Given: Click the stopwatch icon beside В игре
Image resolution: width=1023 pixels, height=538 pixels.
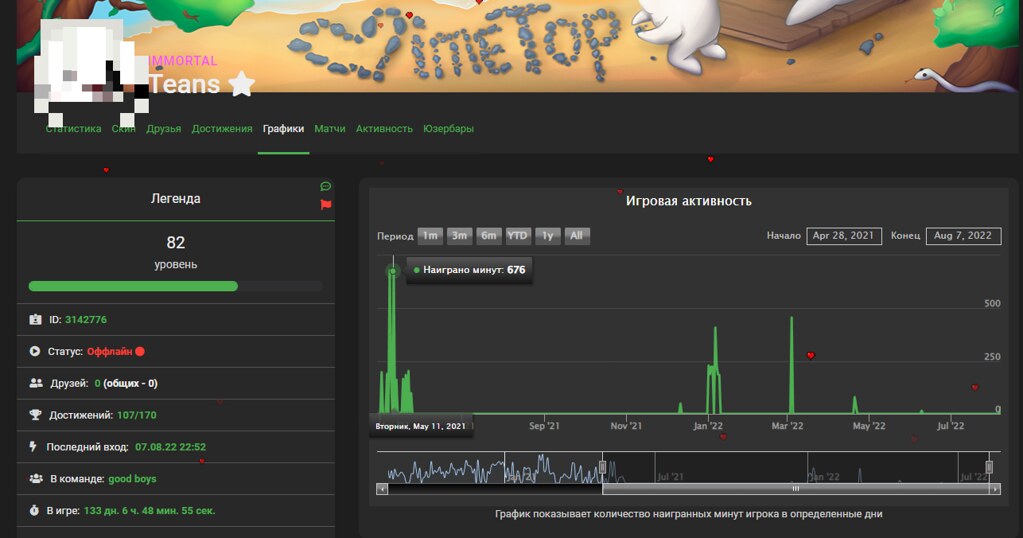Looking at the screenshot, I should tap(36, 510).
